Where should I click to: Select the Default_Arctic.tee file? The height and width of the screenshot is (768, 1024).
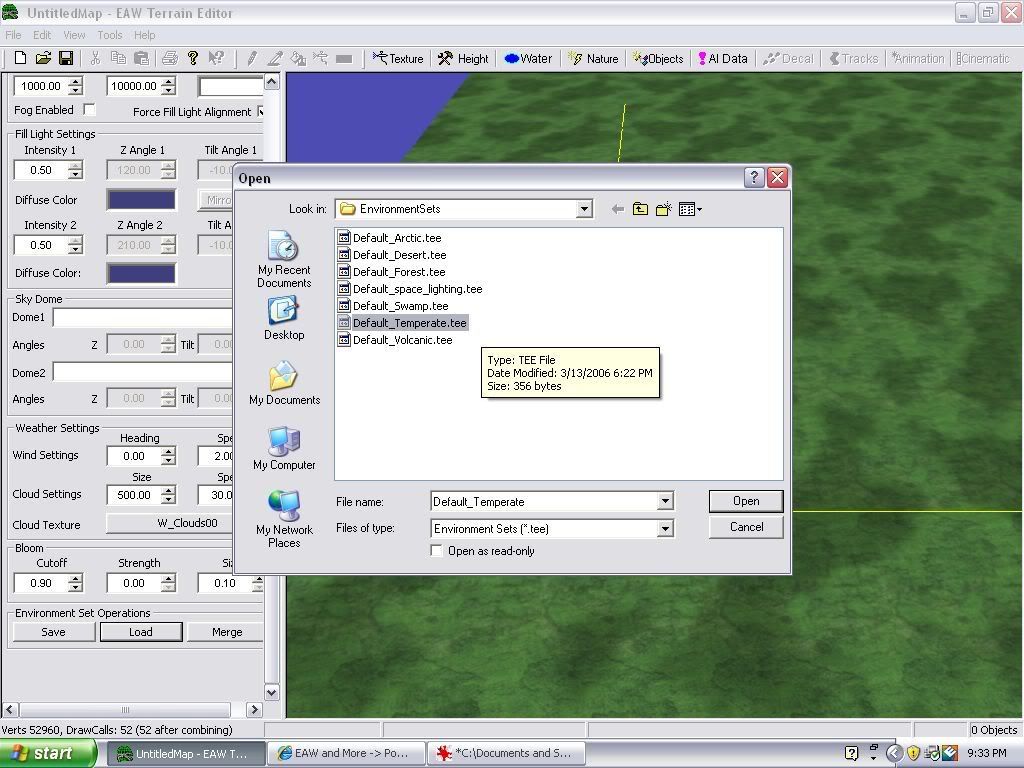(x=390, y=238)
